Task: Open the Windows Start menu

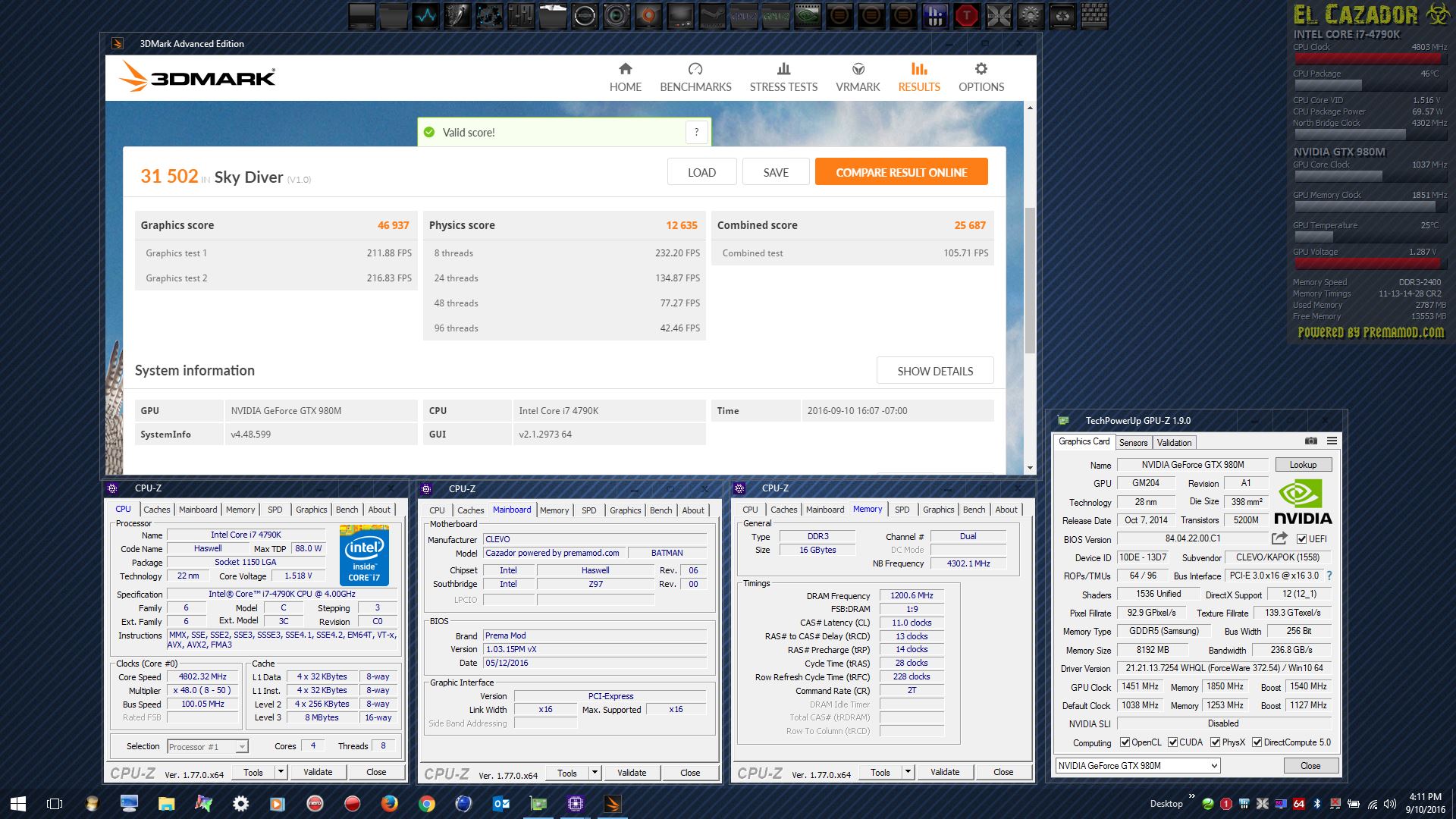Action: pyautogui.click(x=18, y=804)
